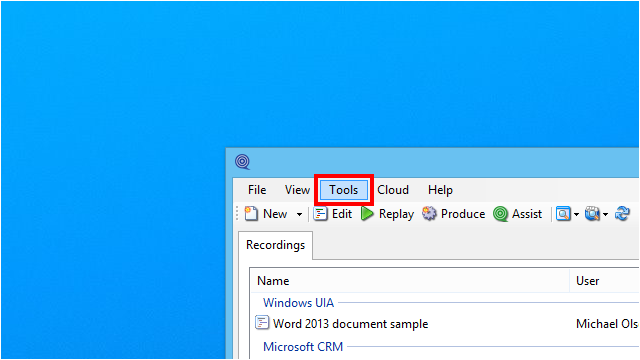Click the toolbar drag handle grip
This screenshot has width=640, height=360.
(x=237, y=213)
